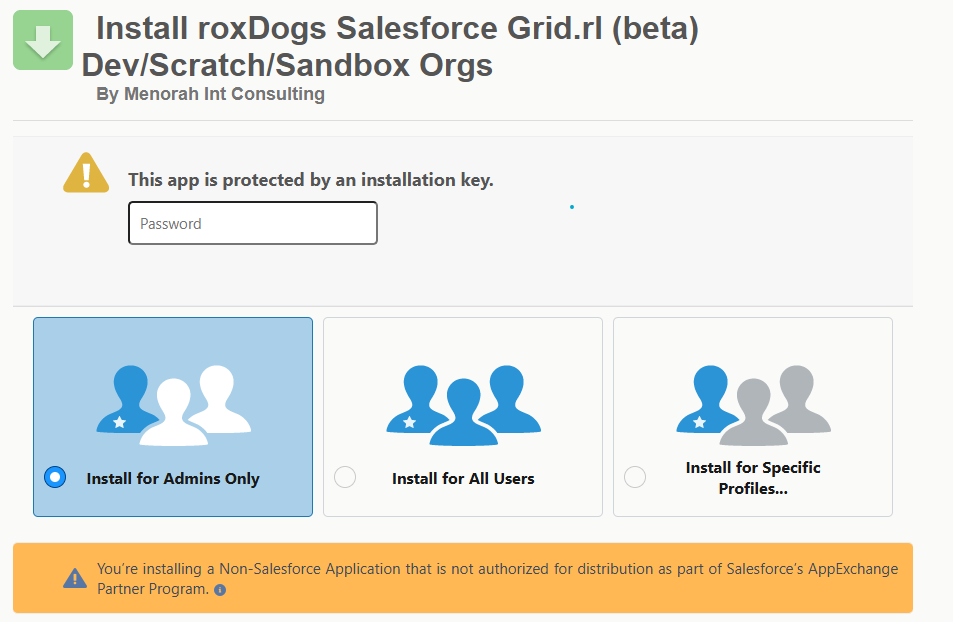Click the "Install for Admins Only" label

click(x=173, y=479)
